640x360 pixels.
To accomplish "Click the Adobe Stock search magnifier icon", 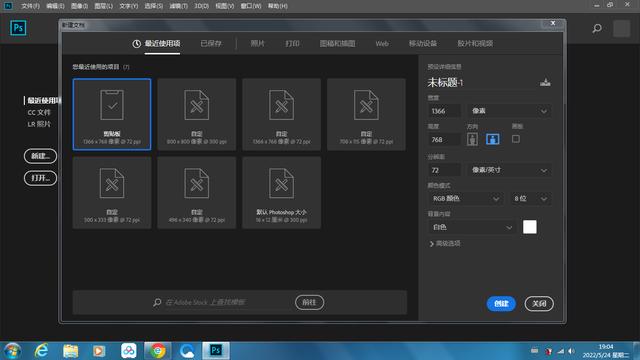I will pyautogui.click(x=157, y=302).
